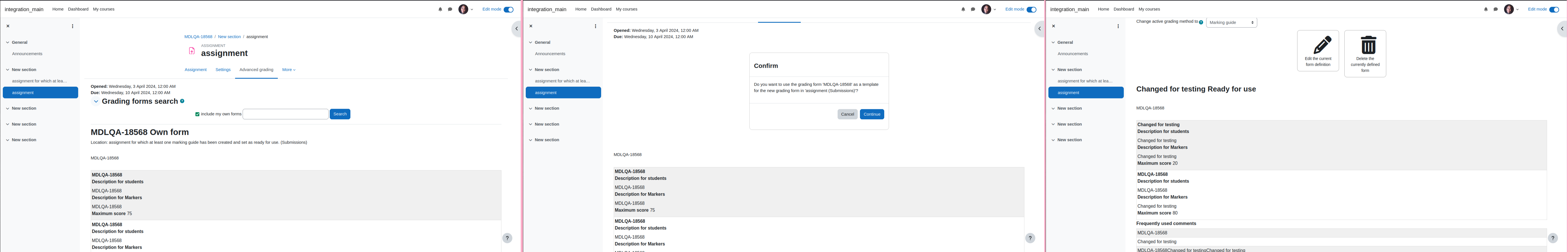Switch to the Assignment tab

[x=195, y=70]
